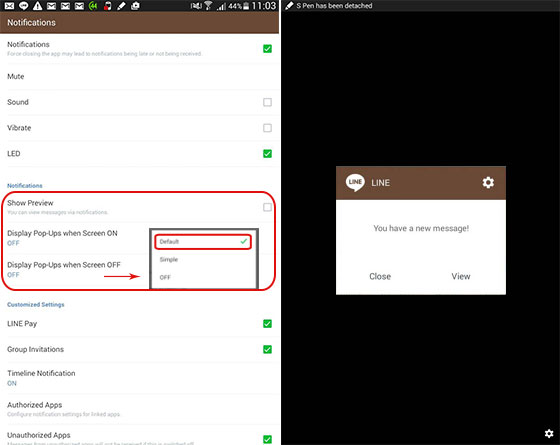The image size is (560, 445).
Task: Tap the muted vibrate icon in status bar
Action: (196, 6)
